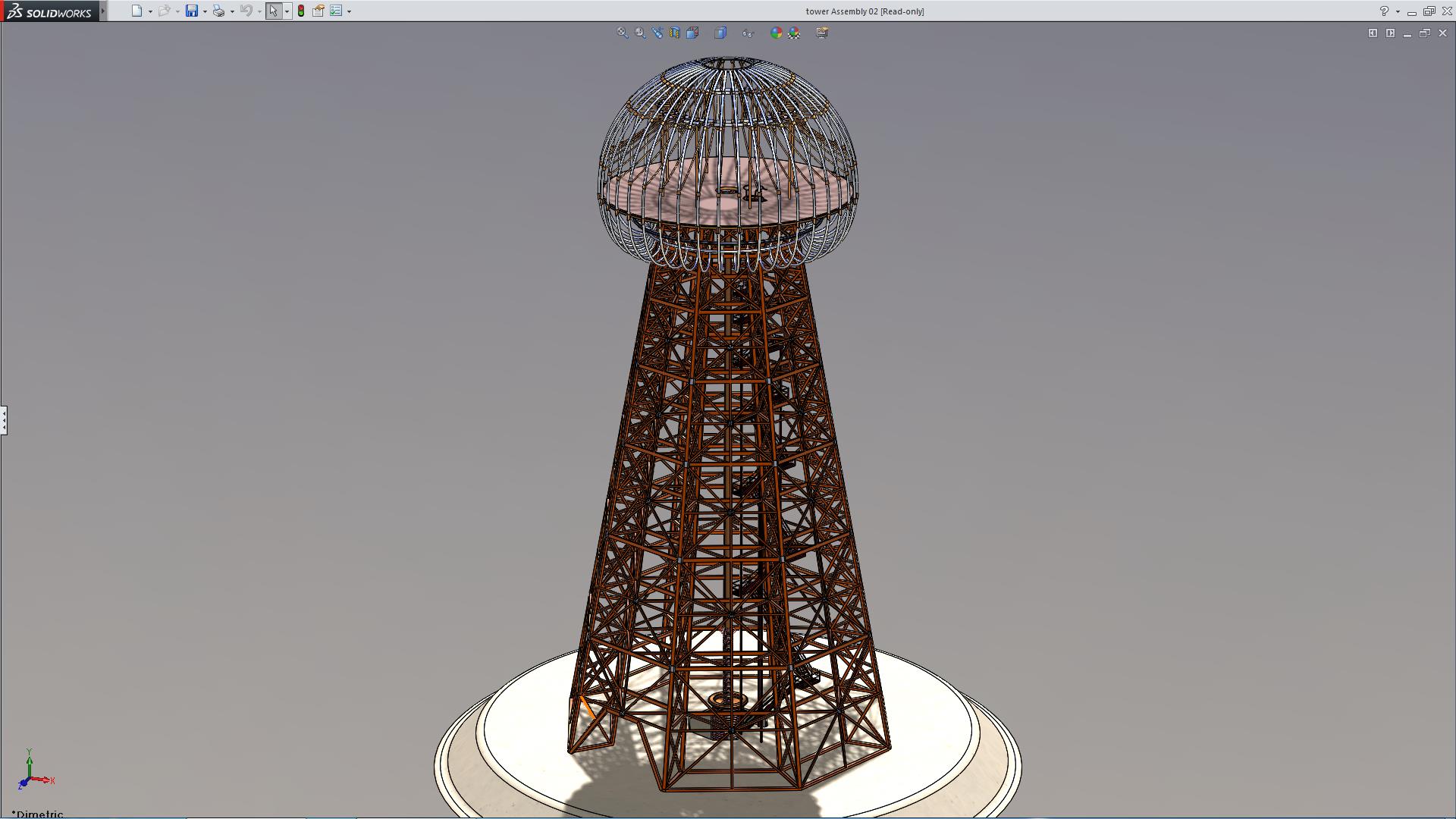Open the Display Style cube icon
The image size is (1456, 819).
coord(720,33)
